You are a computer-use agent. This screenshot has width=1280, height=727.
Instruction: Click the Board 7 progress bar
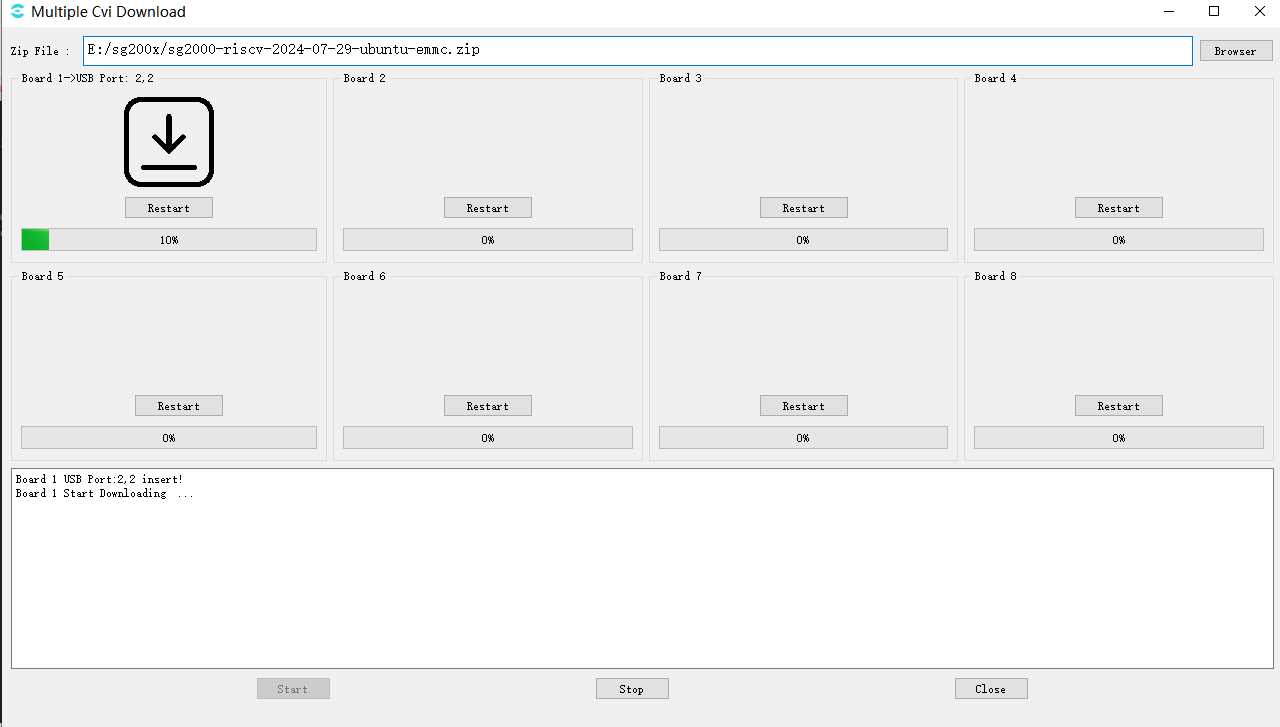803,438
